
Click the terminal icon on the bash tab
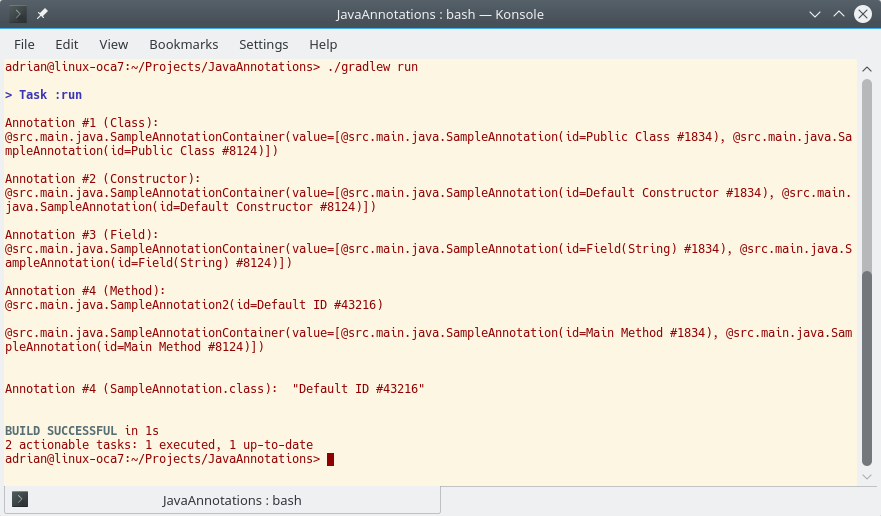(x=20, y=499)
